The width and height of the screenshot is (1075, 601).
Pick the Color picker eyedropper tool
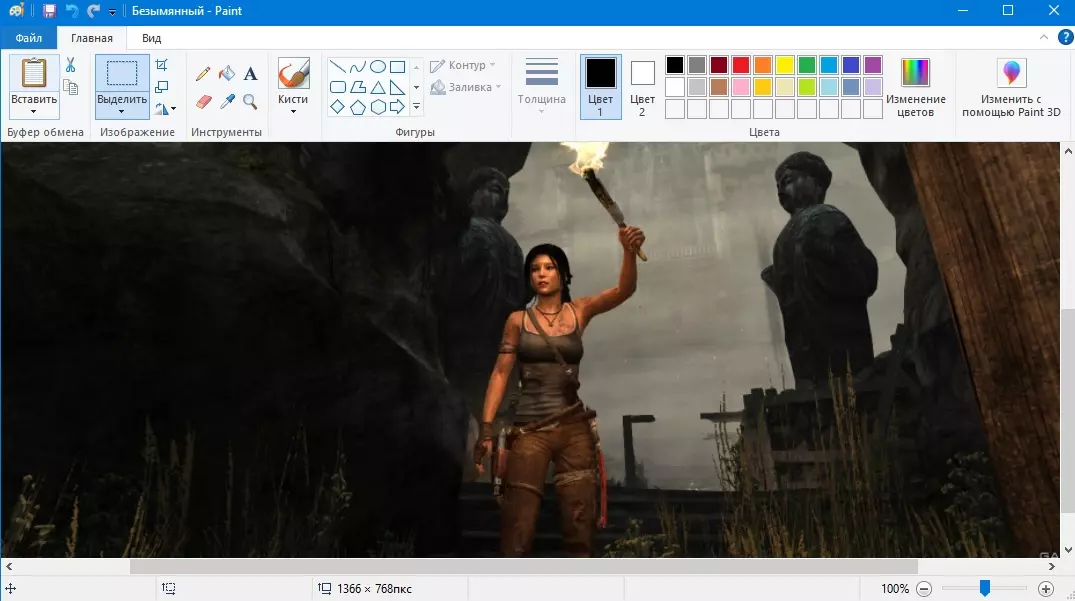(x=227, y=101)
